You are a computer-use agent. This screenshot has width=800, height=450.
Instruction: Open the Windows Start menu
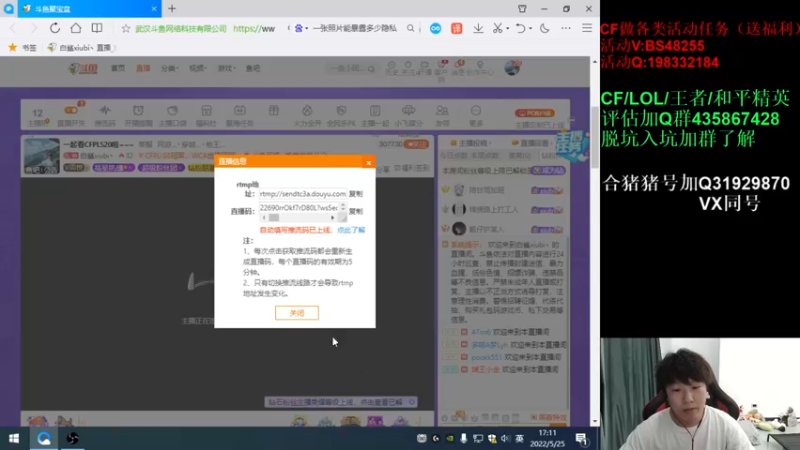coord(14,438)
